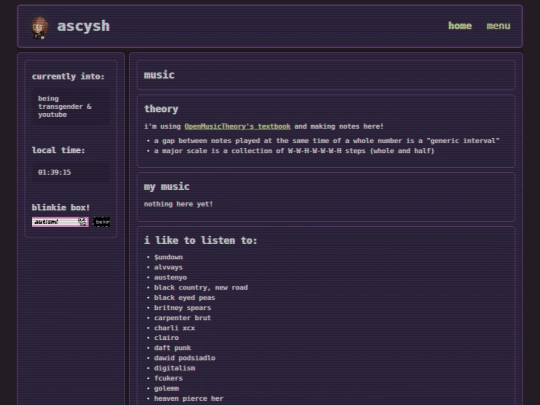Click the 'local time:' heading

[58, 150]
